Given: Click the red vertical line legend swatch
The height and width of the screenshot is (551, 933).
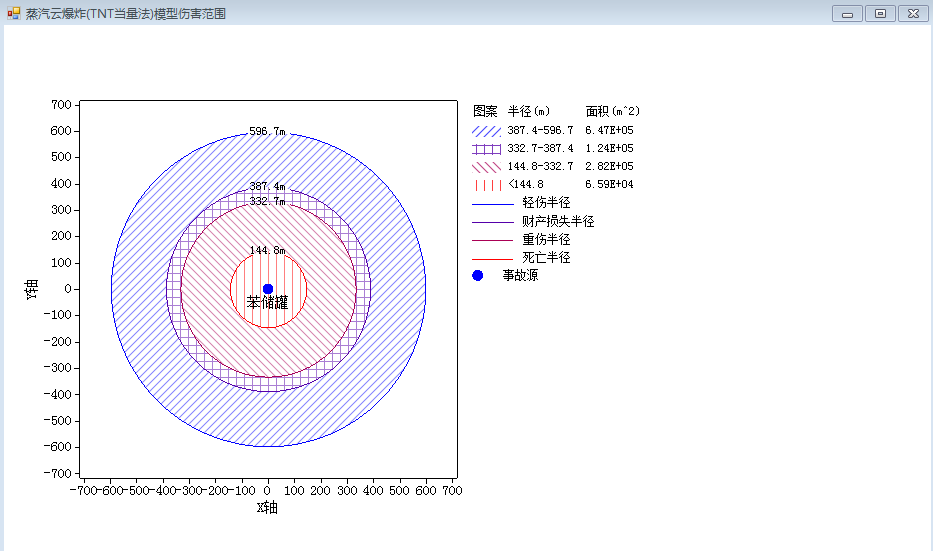Looking at the screenshot, I should click(487, 185).
